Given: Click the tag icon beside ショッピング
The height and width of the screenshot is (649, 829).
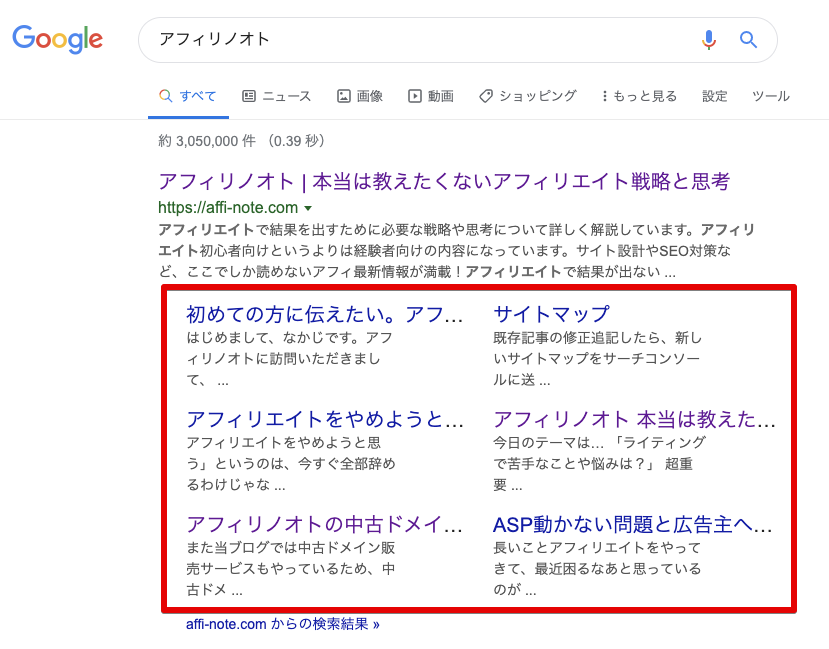Looking at the screenshot, I should (x=486, y=96).
